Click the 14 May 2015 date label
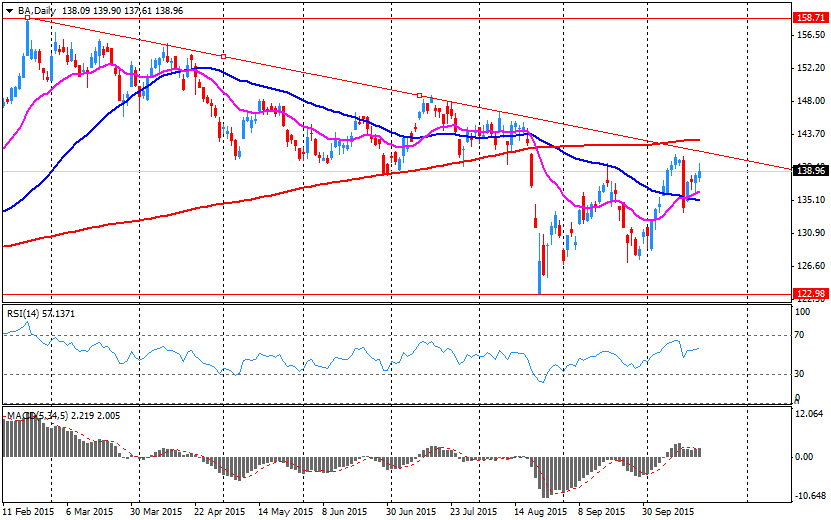The image size is (831, 520). [x=285, y=512]
